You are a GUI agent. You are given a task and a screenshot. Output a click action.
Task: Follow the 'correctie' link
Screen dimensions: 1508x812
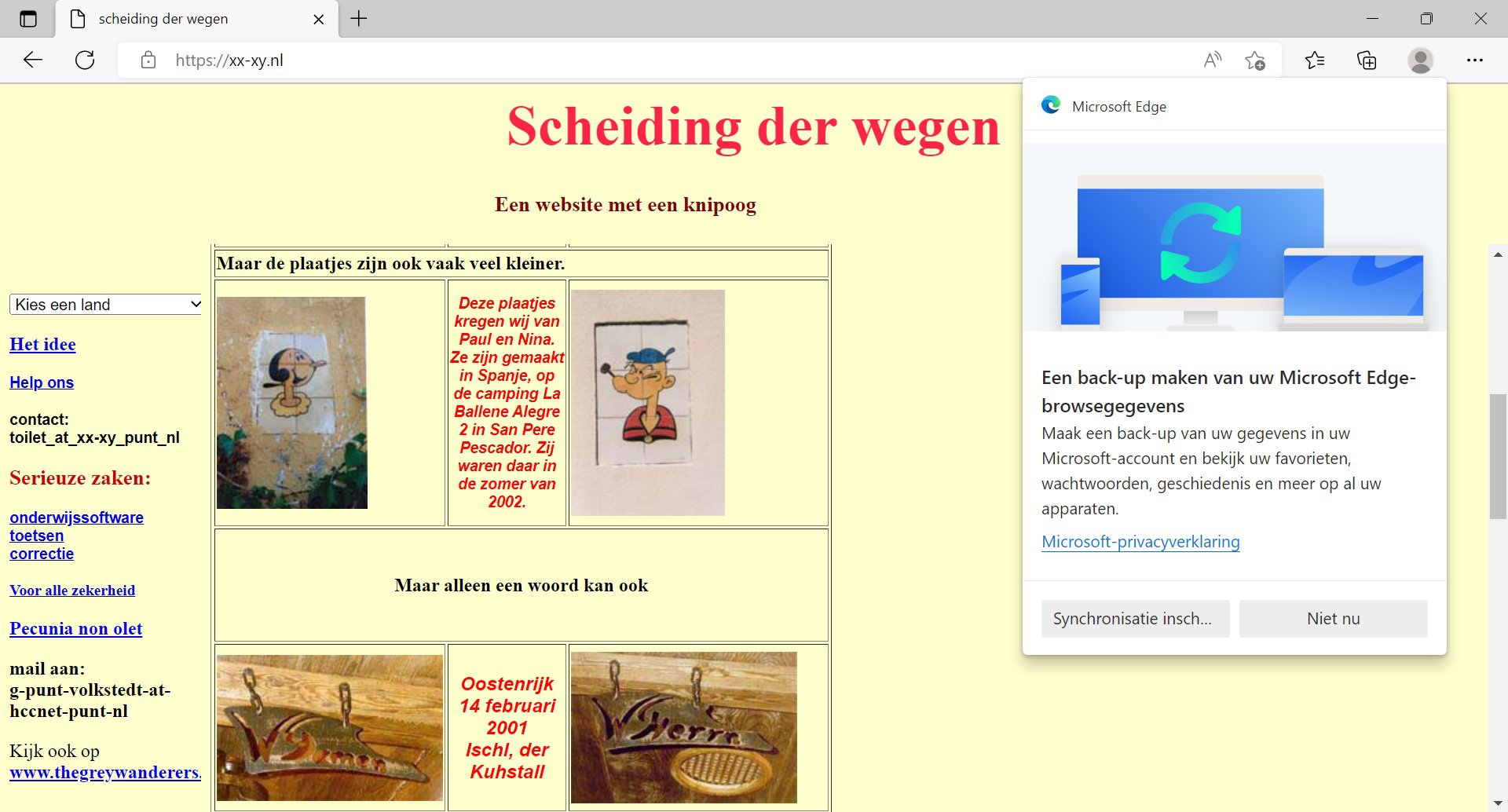click(42, 554)
